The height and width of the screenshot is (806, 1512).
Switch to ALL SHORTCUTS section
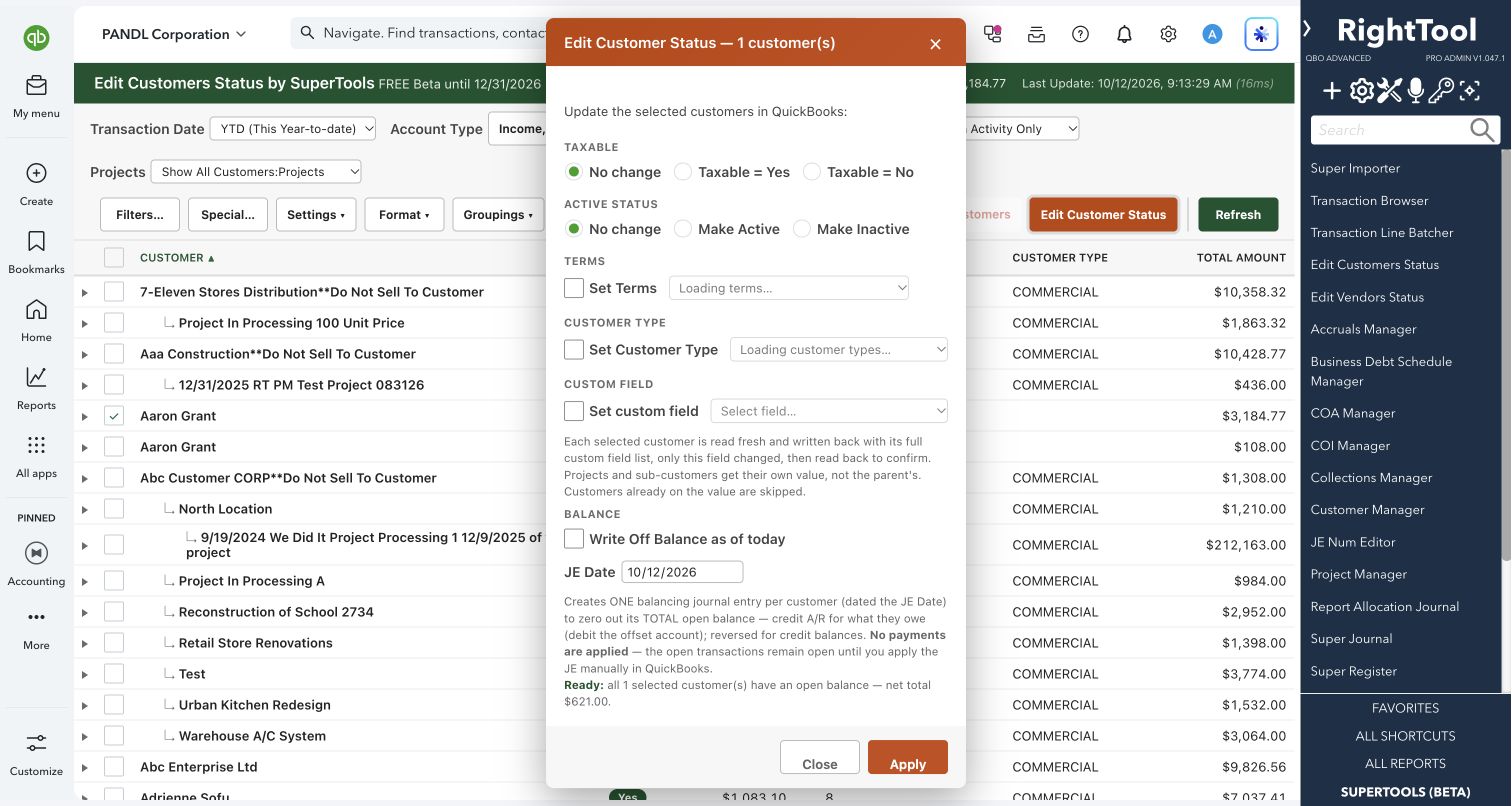point(1405,736)
